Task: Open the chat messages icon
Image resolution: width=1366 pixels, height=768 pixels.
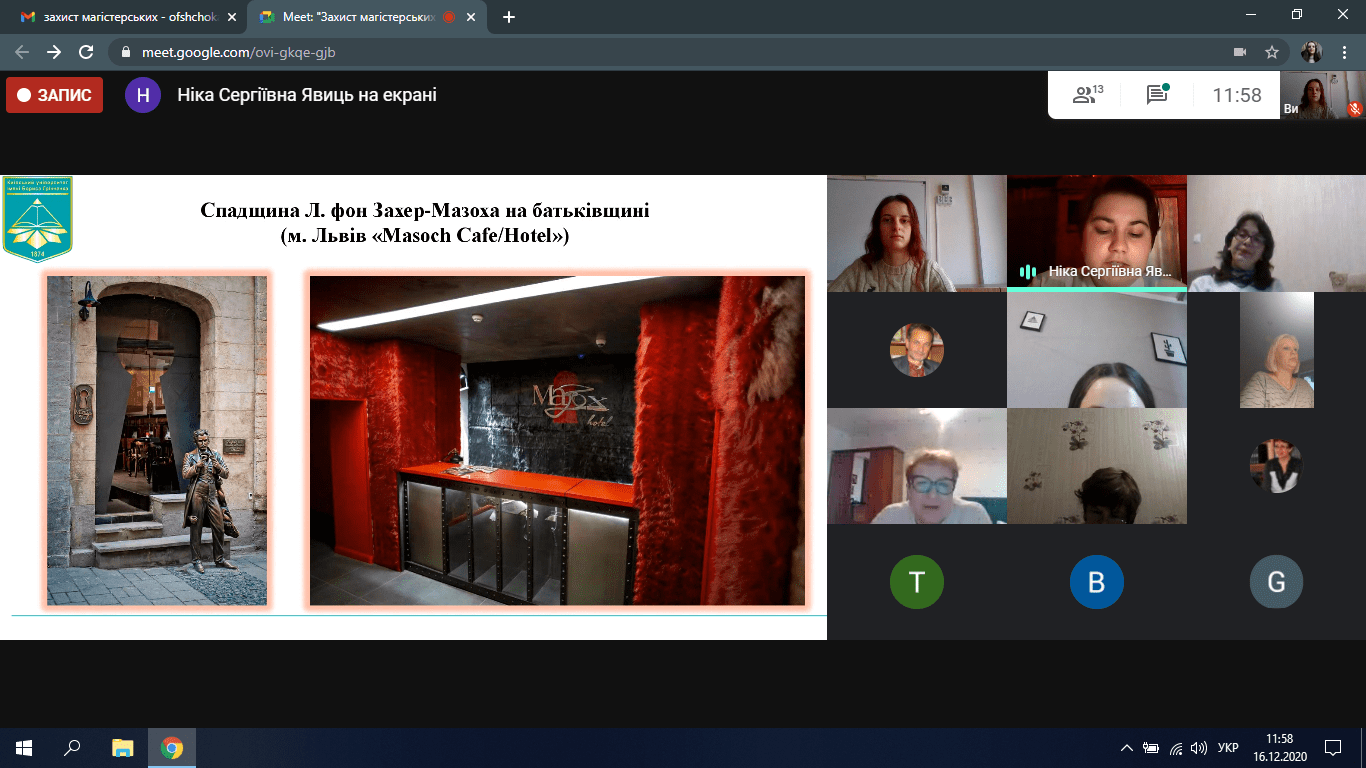Action: pos(1158,95)
